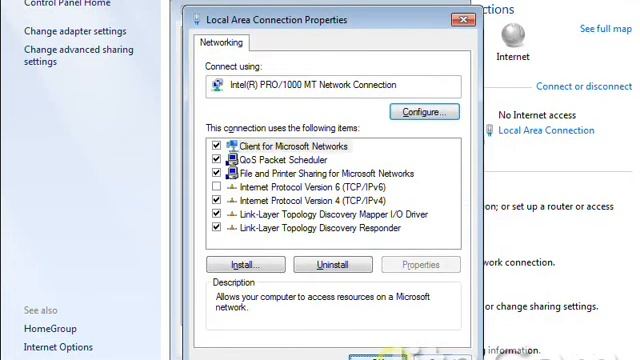The image size is (640, 360).
Task: Click the Topology Discovery Mapper I/O Driver icon
Action: click(x=232, y=214)
